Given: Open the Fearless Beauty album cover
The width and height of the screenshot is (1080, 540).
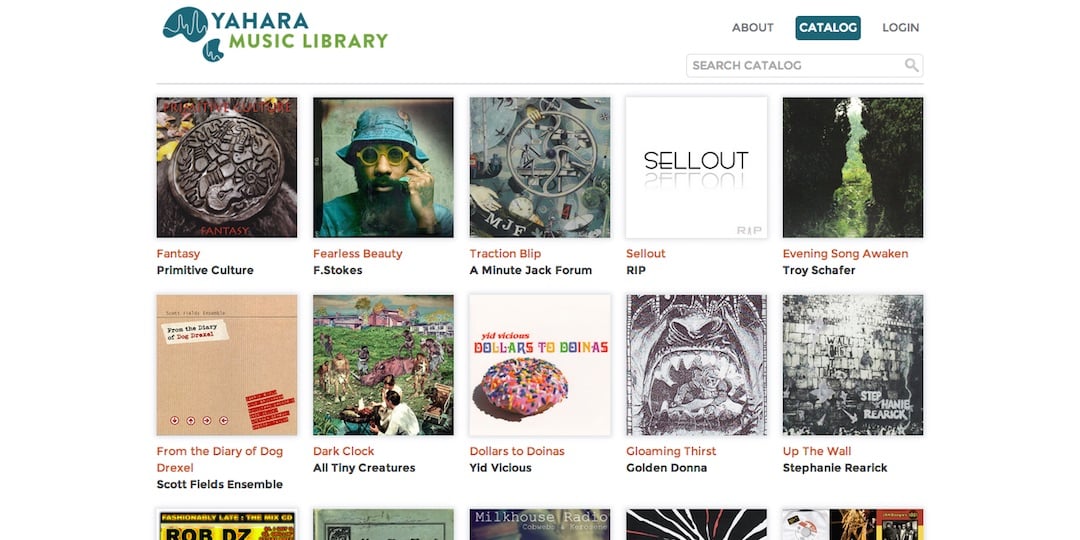Looking at the screenshot, I should (x=383, y=167).
